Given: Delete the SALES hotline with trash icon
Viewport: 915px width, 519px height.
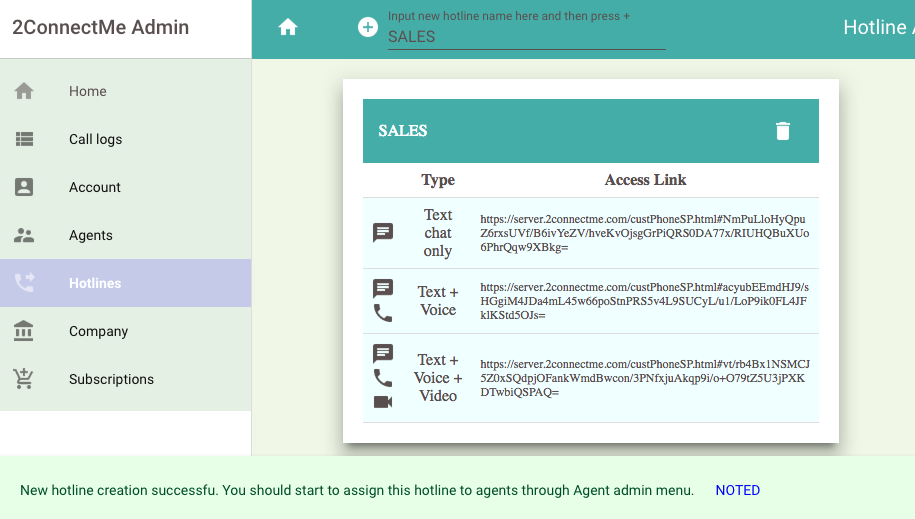Looking at the screenshot, I should click(782, 131).
